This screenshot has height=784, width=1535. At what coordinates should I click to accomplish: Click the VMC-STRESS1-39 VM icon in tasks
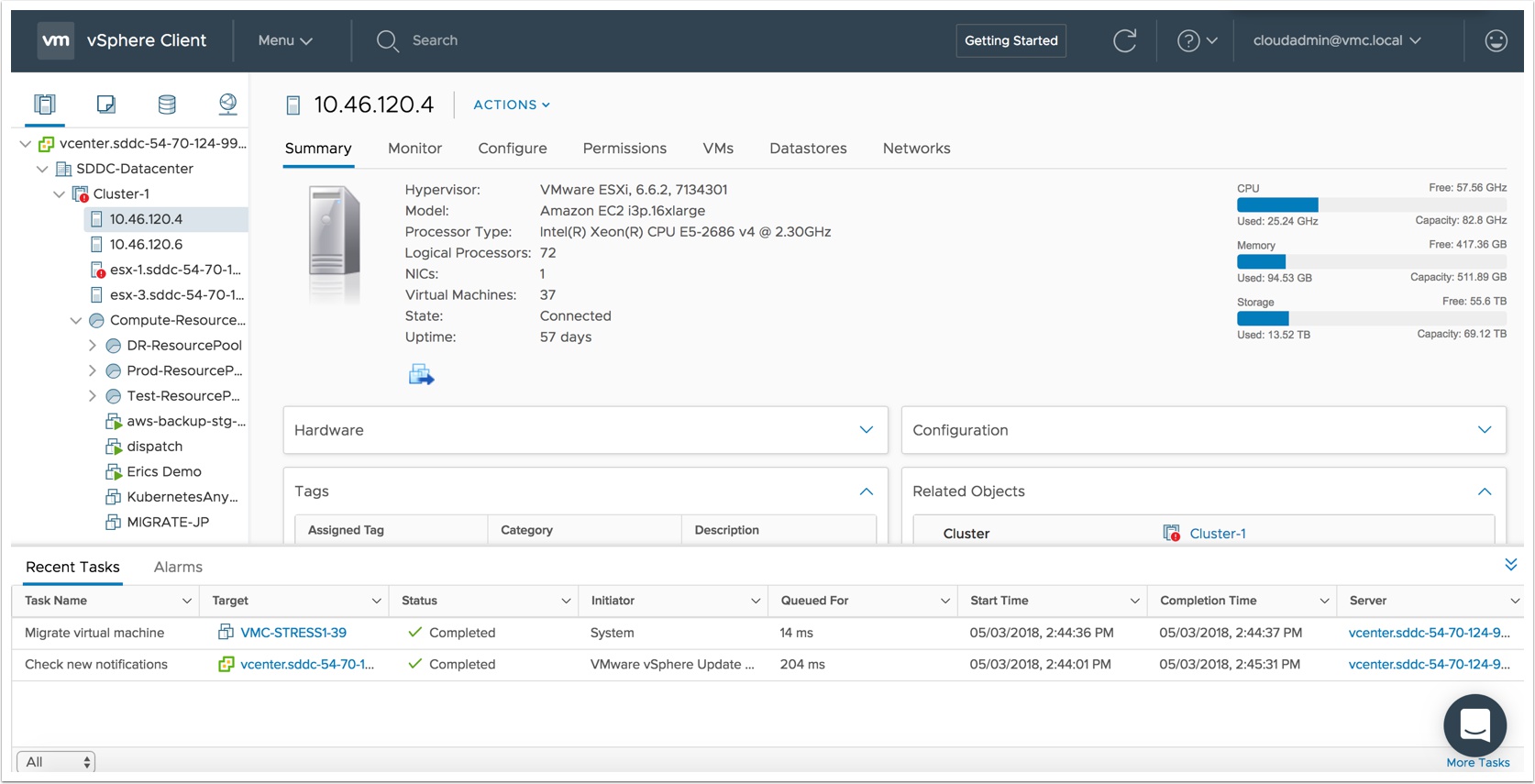point(226,632)
